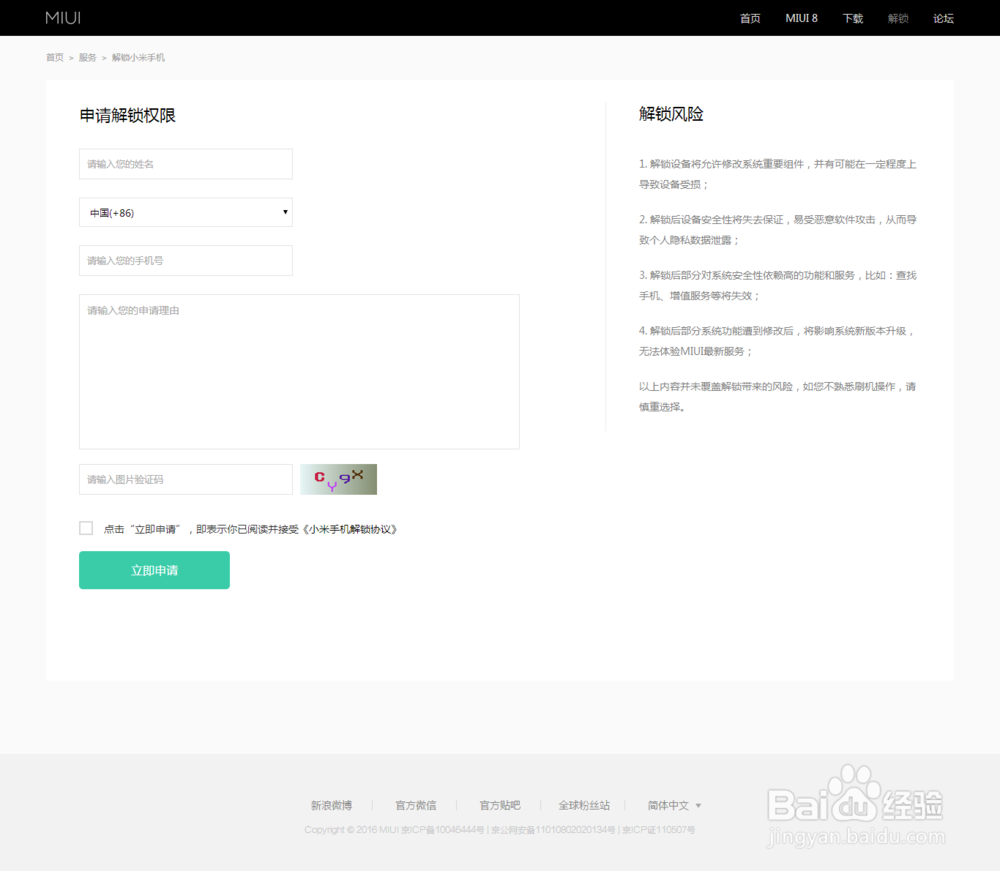
Task: Open the 中国(+86) country code dropdown
Action: [x=185, y=212]
